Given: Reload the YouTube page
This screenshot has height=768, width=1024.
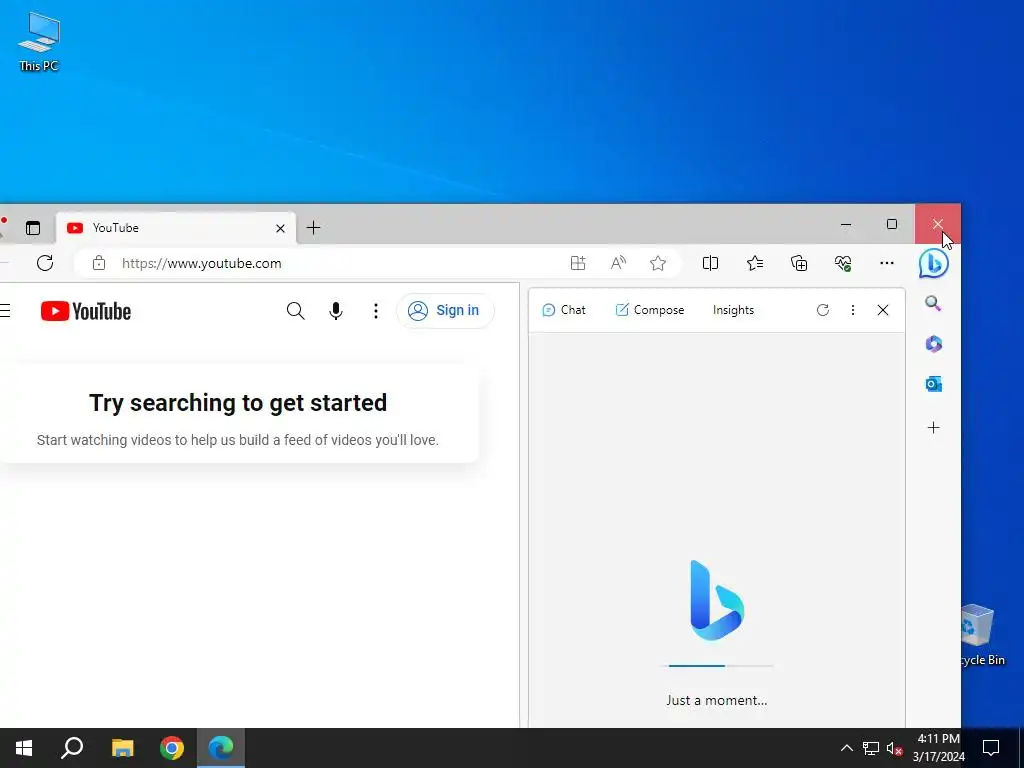Looking at the screenshot, I should (45, 263).
